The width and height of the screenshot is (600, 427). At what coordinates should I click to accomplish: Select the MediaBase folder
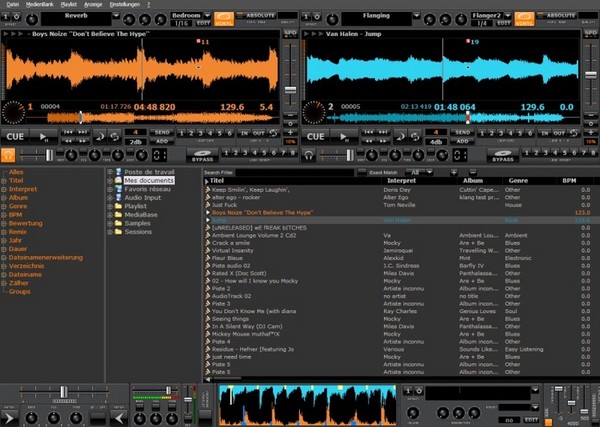[141, 215]
